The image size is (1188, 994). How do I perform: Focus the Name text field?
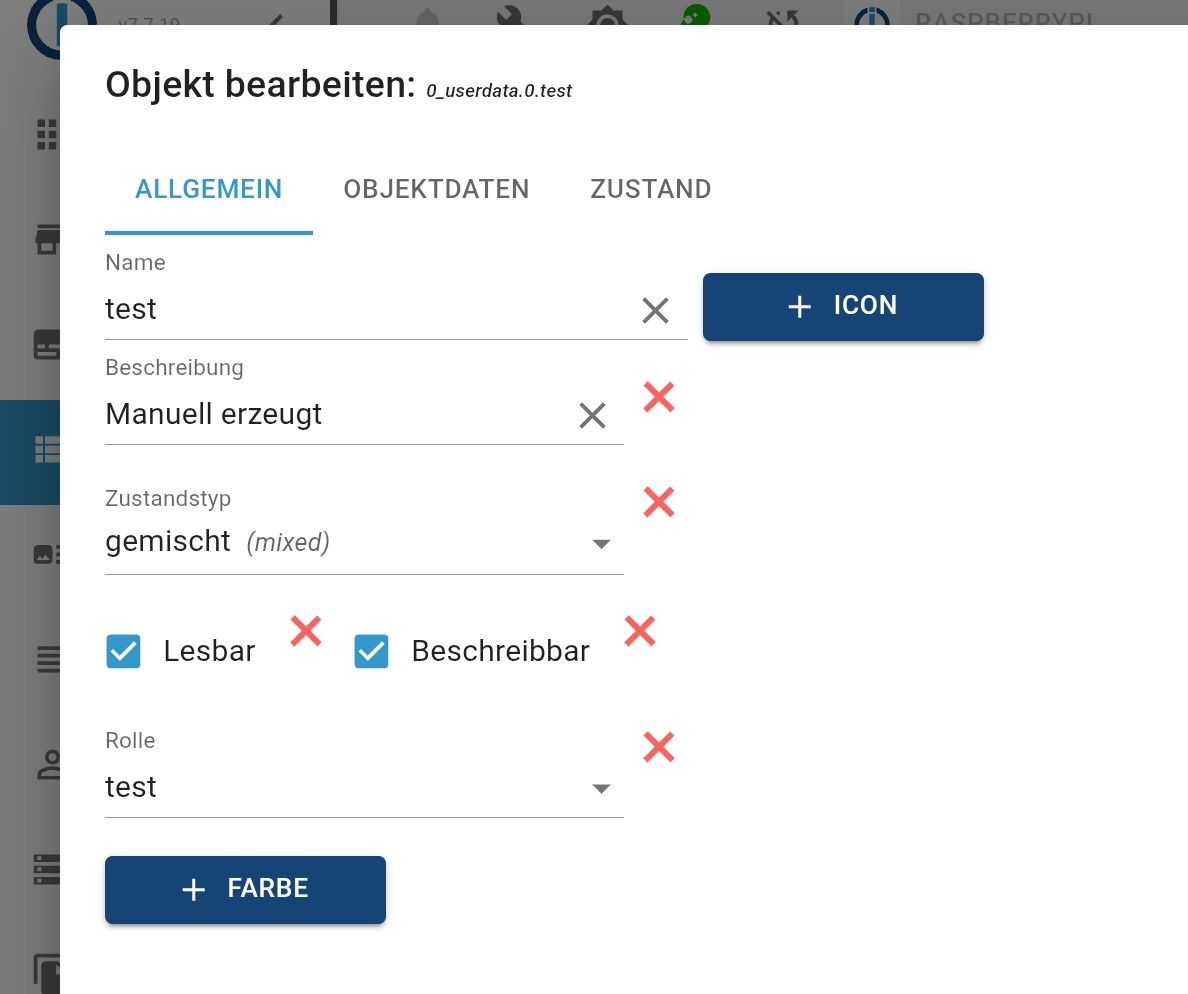pos(365,310)
